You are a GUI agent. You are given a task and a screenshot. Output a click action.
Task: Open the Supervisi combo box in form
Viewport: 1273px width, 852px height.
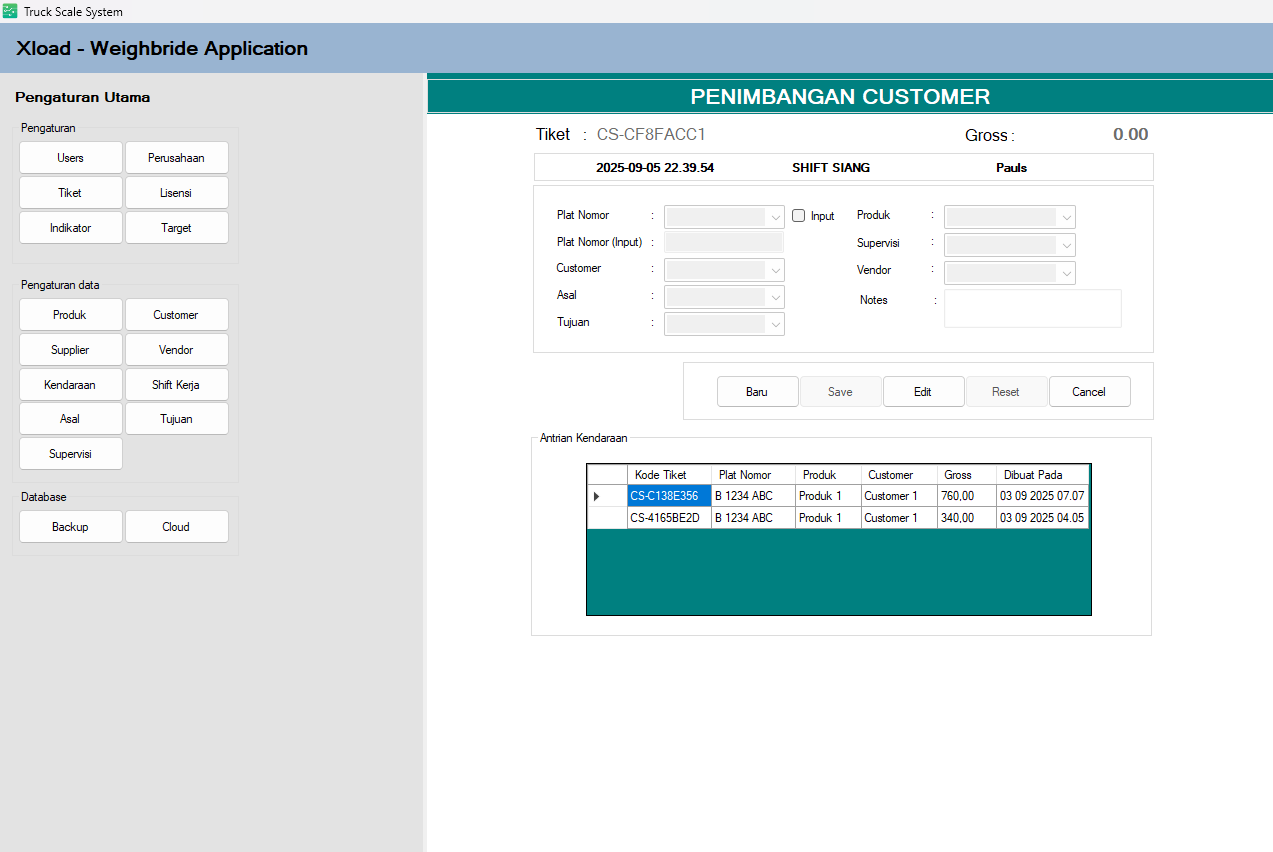click(1067, 245)
